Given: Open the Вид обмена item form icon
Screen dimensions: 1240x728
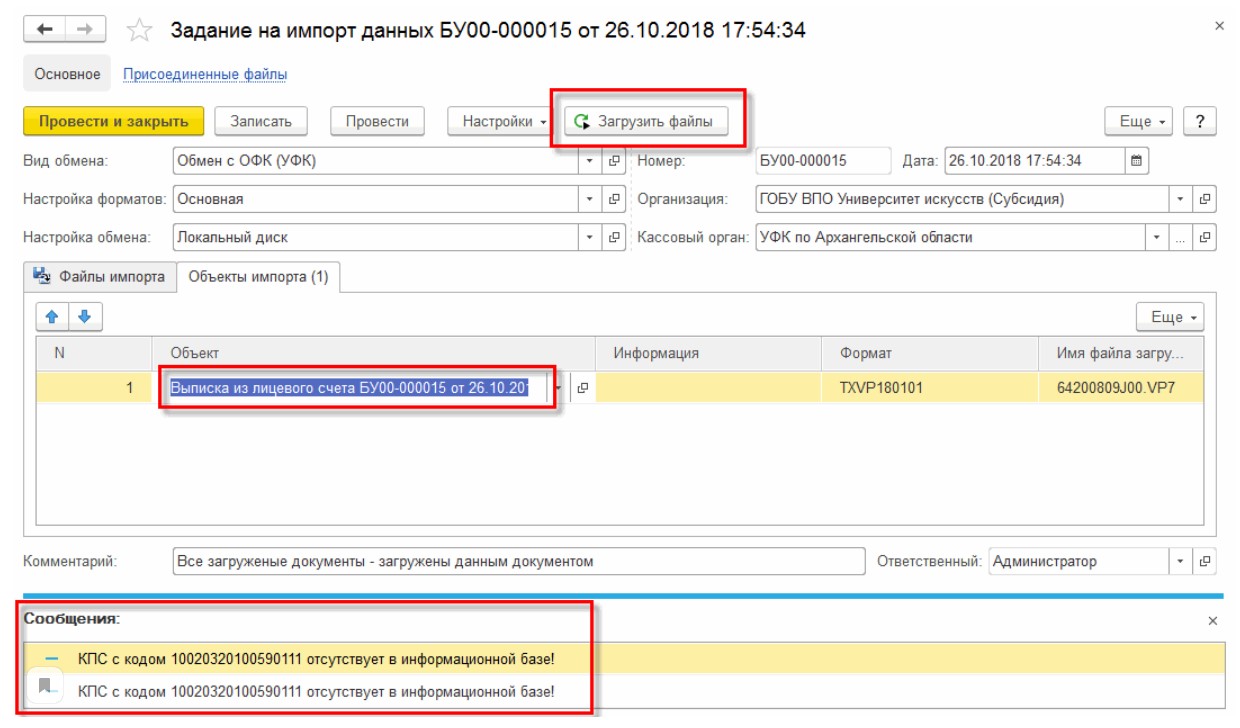Looking at the screenshot, I should [x=614, y=160].
